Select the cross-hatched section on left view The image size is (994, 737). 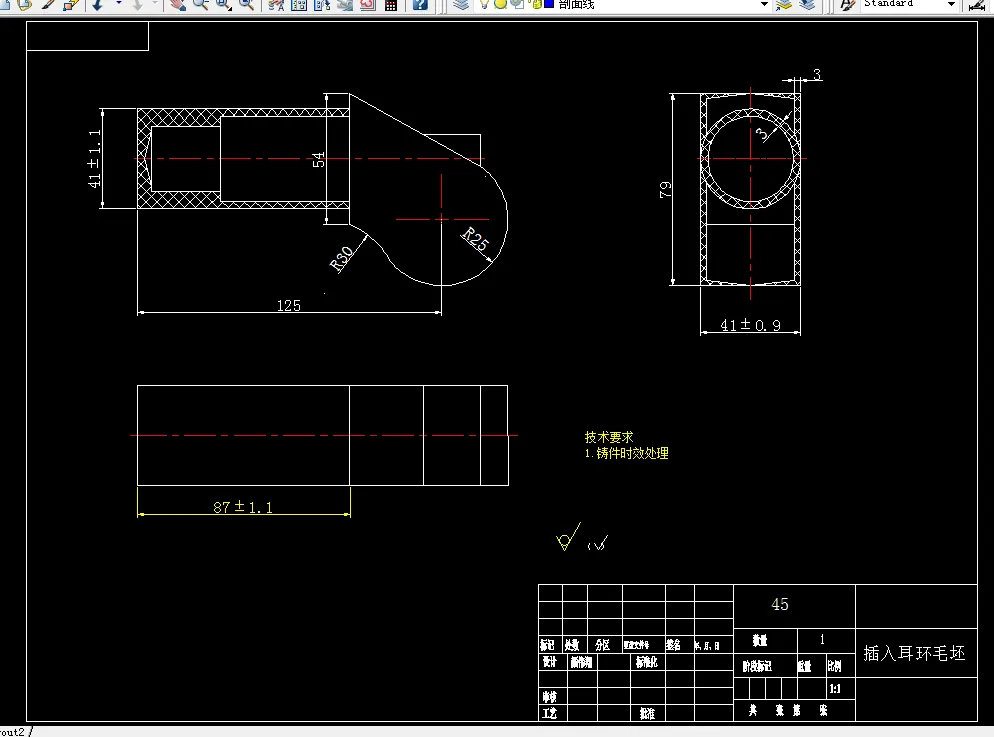pos(184,118)
